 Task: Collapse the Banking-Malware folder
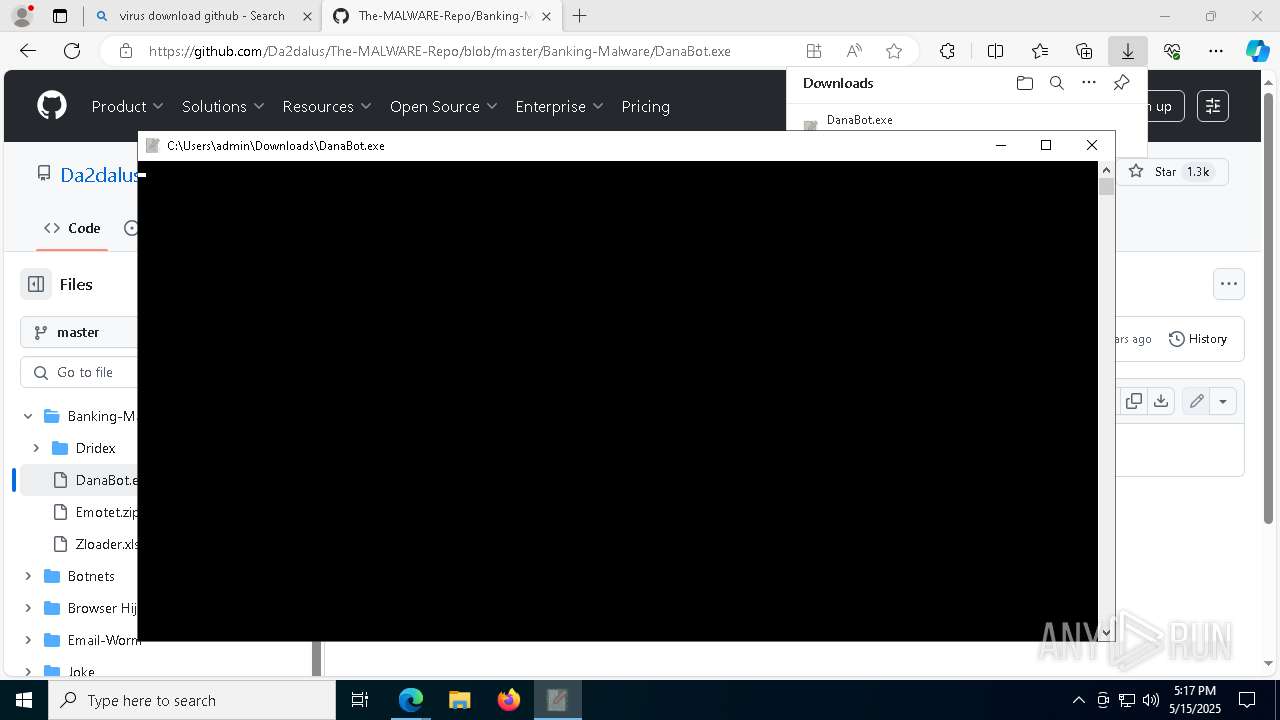tap(28, 416)
